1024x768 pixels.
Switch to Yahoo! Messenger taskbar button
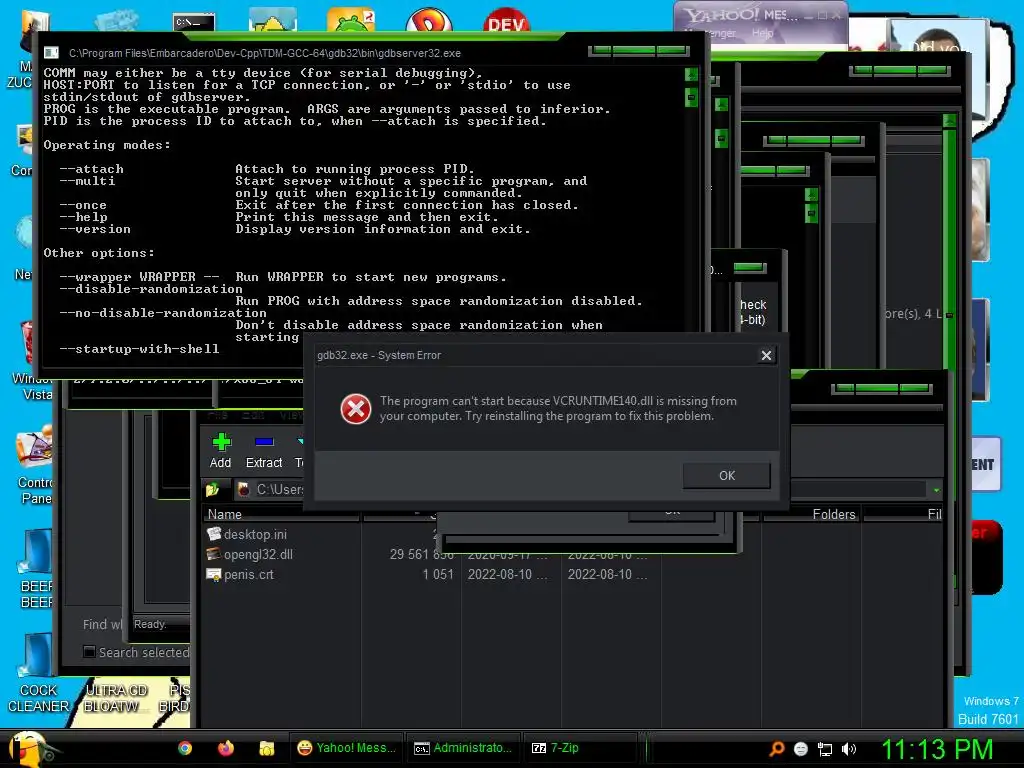pos(347,748)
